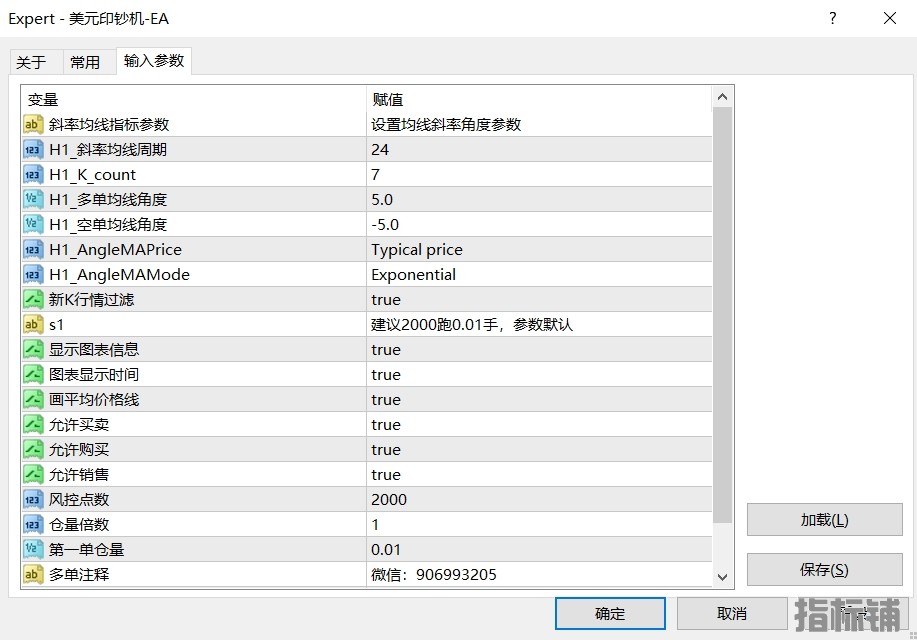Select the value 5.0 for 多单均线角度

tap(539, 199)
